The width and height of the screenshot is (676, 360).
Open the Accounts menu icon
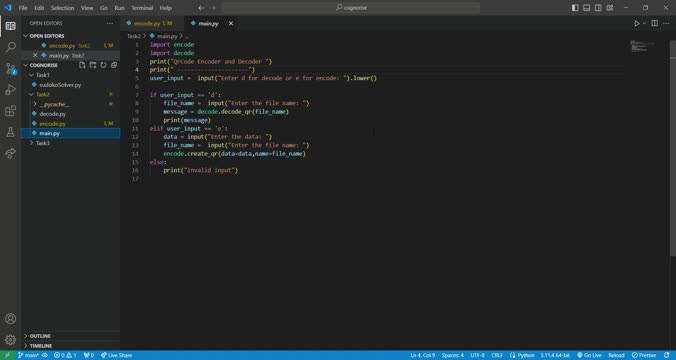(x=10, y=319)
